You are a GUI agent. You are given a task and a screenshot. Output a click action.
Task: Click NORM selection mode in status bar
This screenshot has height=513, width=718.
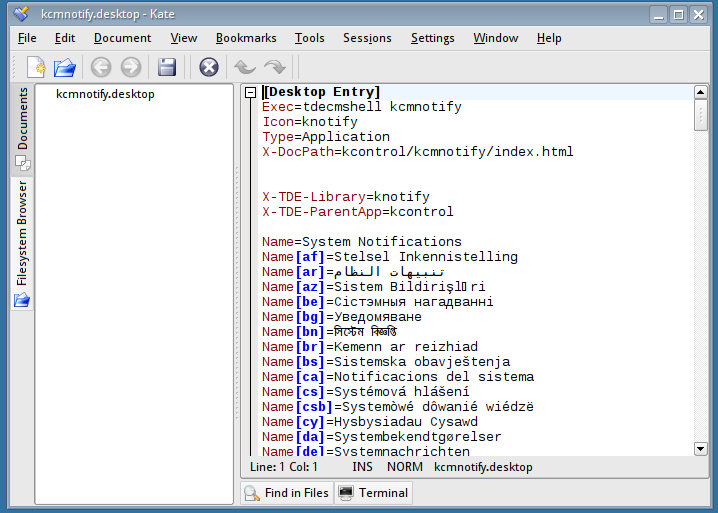pos(405,467)
